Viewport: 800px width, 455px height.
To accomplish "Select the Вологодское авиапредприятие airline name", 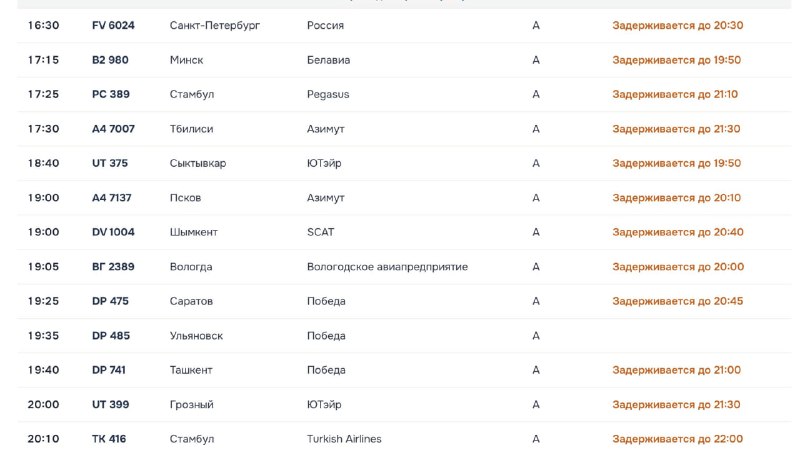I will pos(387,267).
